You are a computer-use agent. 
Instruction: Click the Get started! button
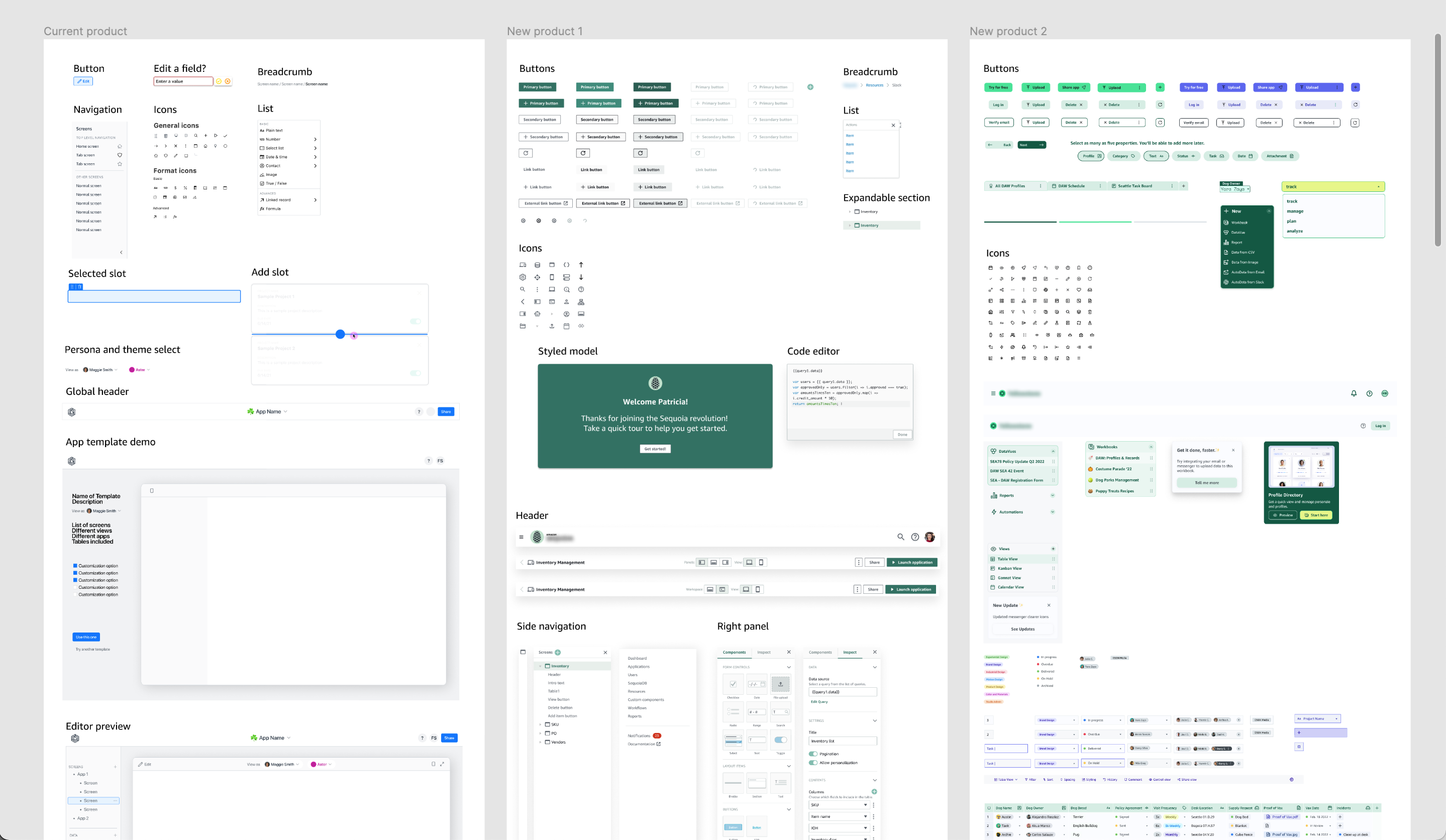[x=655, y=449]
